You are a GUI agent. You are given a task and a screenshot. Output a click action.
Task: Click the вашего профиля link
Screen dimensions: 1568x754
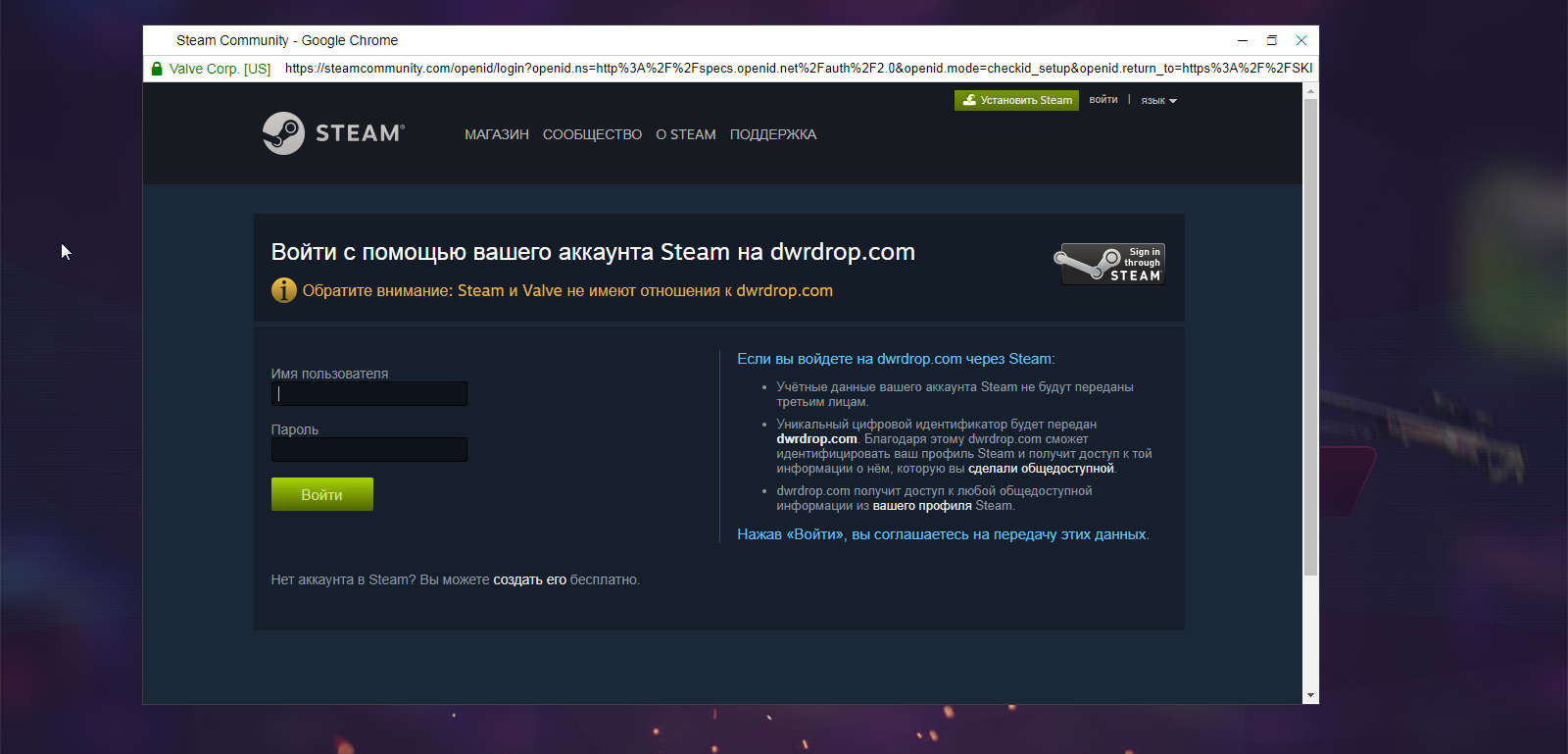(x=922, y=506)
